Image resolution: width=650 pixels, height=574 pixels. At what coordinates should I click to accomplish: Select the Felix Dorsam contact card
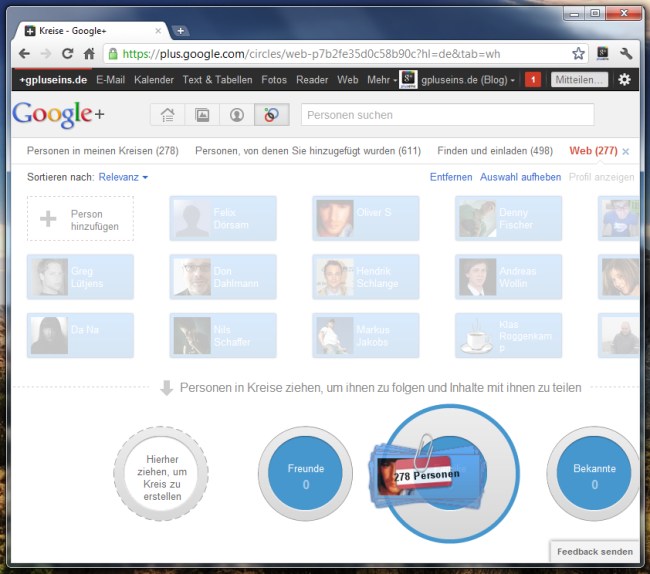point(223,218)
